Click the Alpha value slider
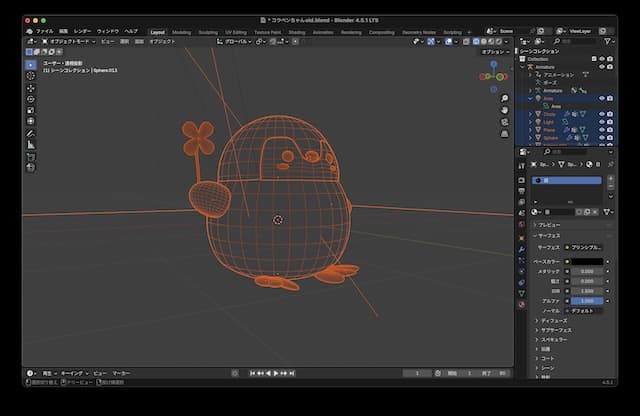Image resolution: width=640 pixels, height=416 pixels. 587,301
